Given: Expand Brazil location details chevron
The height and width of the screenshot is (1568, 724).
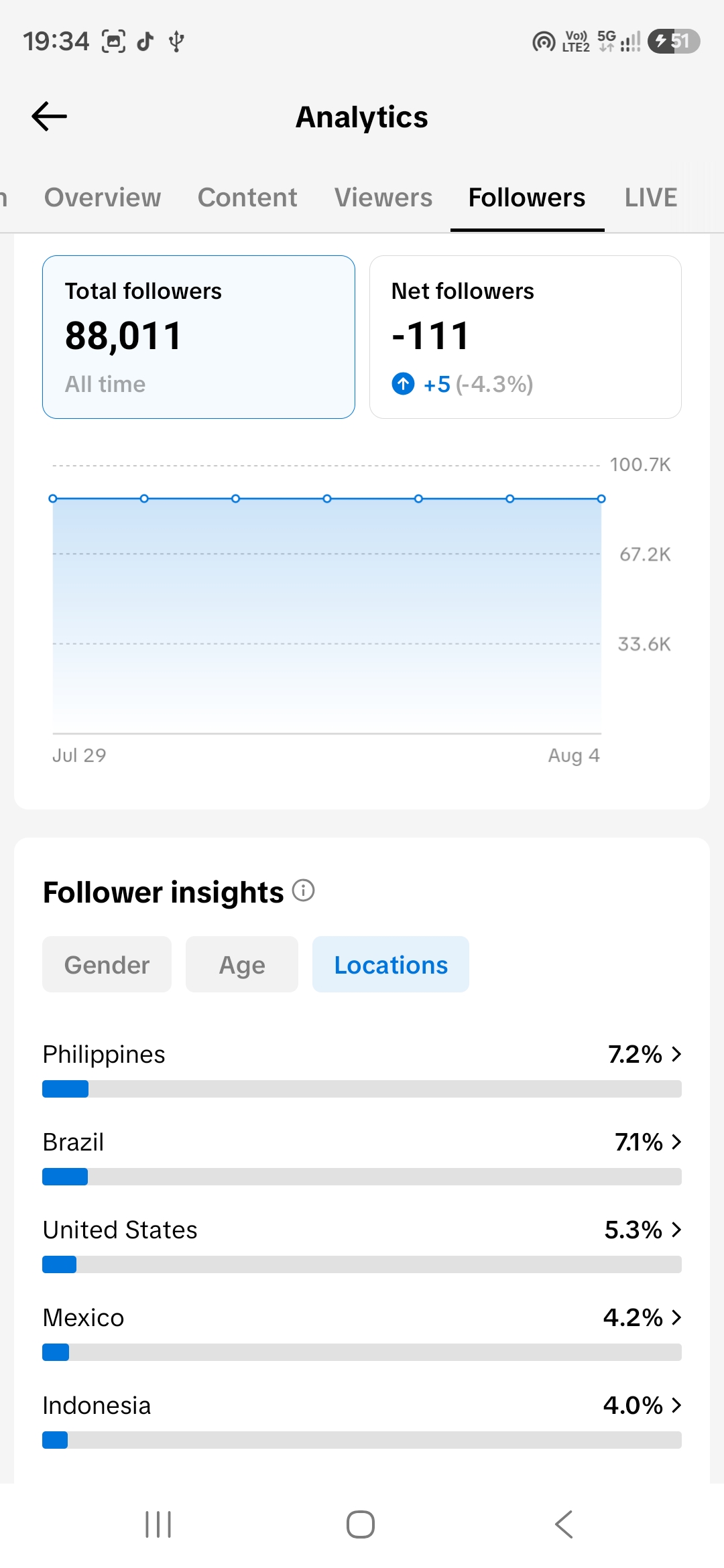Looking at the screenshot, I should [676, 1142].
